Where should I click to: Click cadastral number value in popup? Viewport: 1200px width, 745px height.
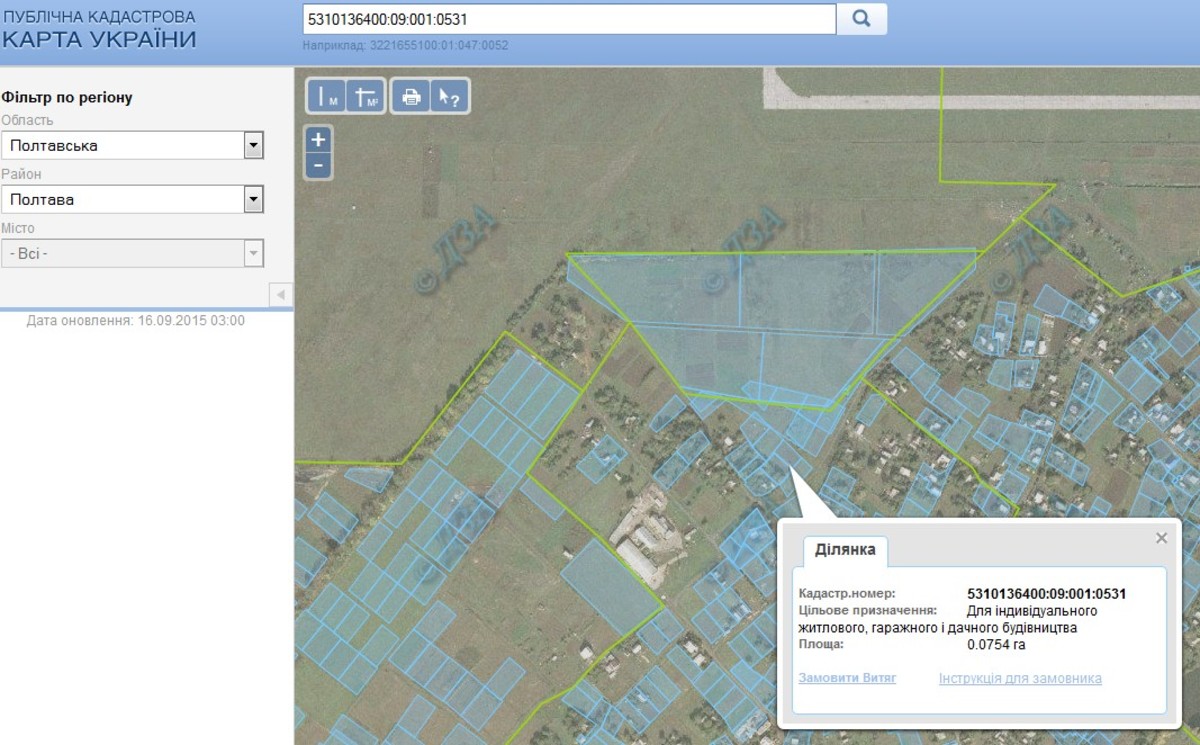(x=1046, y=593)
